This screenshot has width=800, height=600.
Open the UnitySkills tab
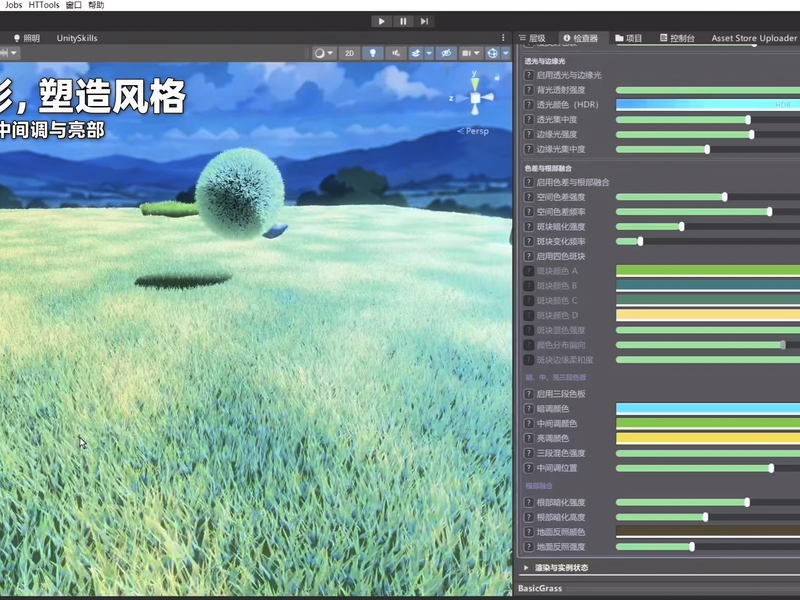pyautogui.click(x=77, y=38)
